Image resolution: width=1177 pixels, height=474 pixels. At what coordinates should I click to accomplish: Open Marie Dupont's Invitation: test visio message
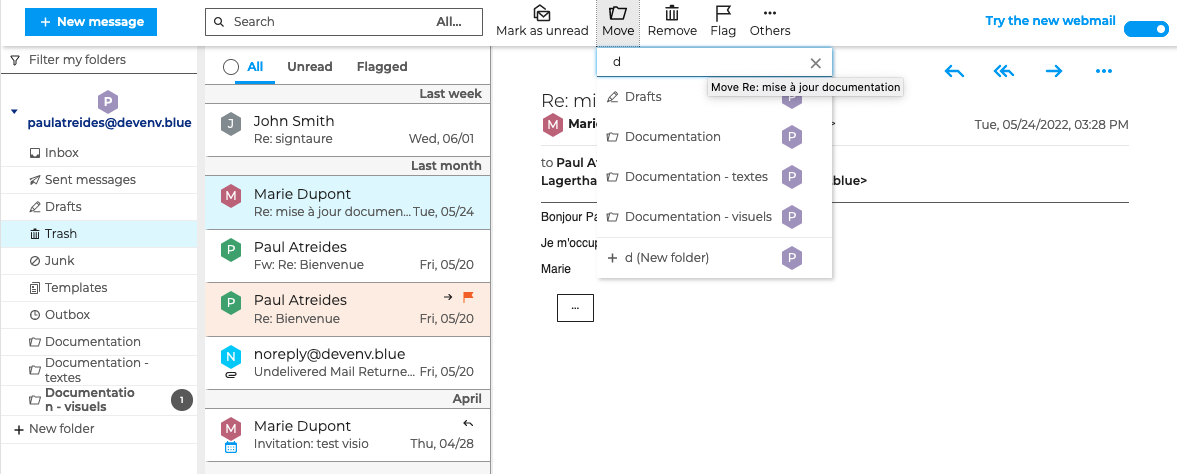(348, 434)
